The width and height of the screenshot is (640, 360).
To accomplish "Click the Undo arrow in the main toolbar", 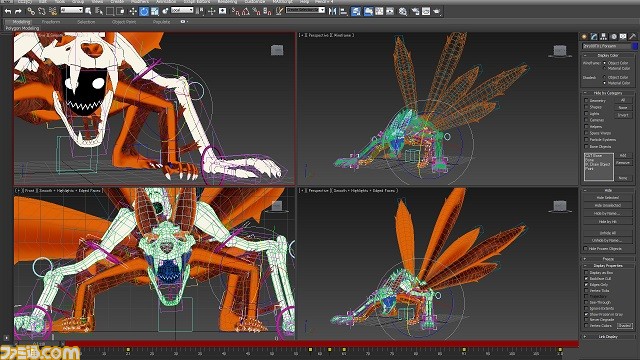I will click(8, 11).
